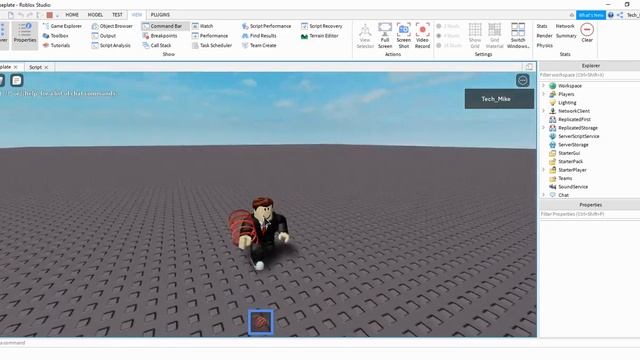Open the Team Create panel
This screenshot has height=360, width=640.
coord(259,45)
